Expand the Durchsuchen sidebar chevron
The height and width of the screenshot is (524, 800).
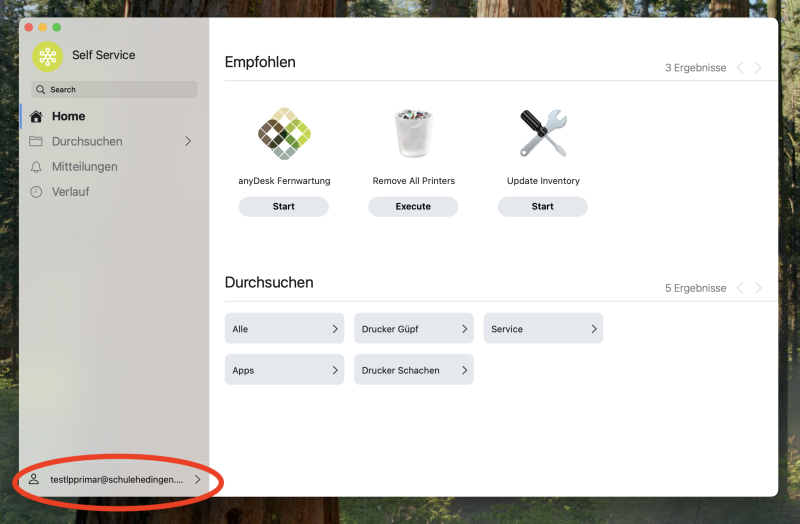point(188,142)
